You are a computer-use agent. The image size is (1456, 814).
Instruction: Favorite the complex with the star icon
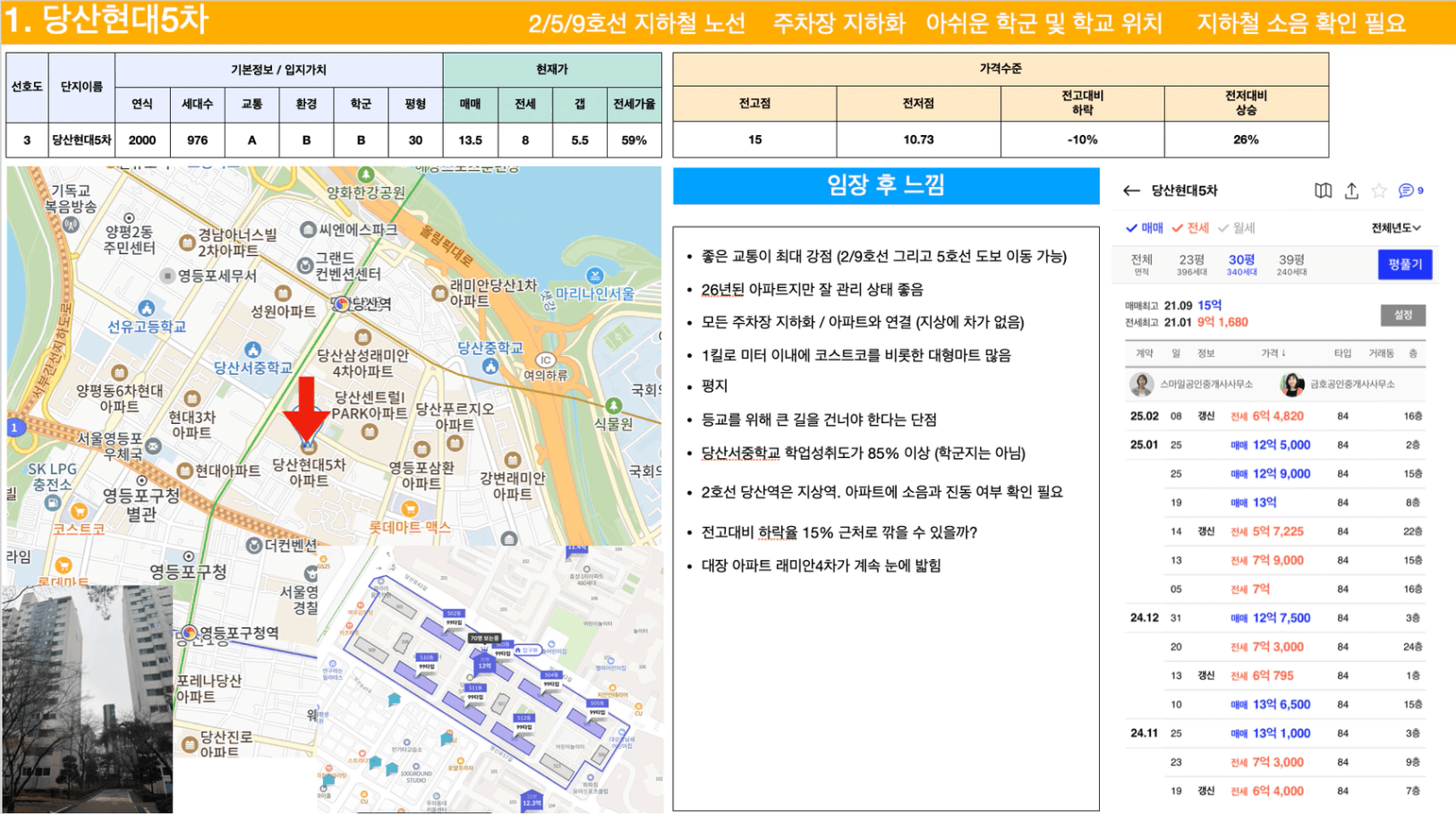pyautogui.click(x=1379, y=191)
